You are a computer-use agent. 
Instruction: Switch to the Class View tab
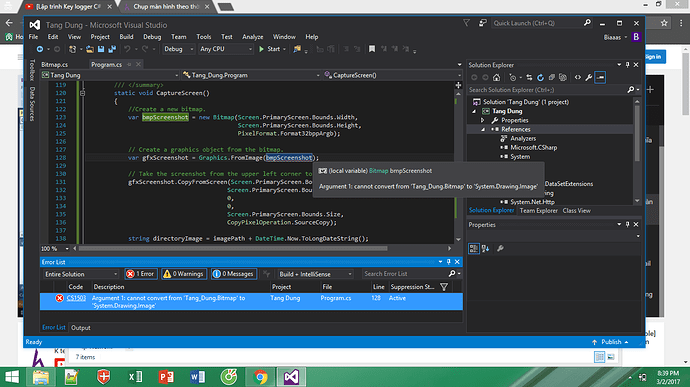[x=576, y=211]
